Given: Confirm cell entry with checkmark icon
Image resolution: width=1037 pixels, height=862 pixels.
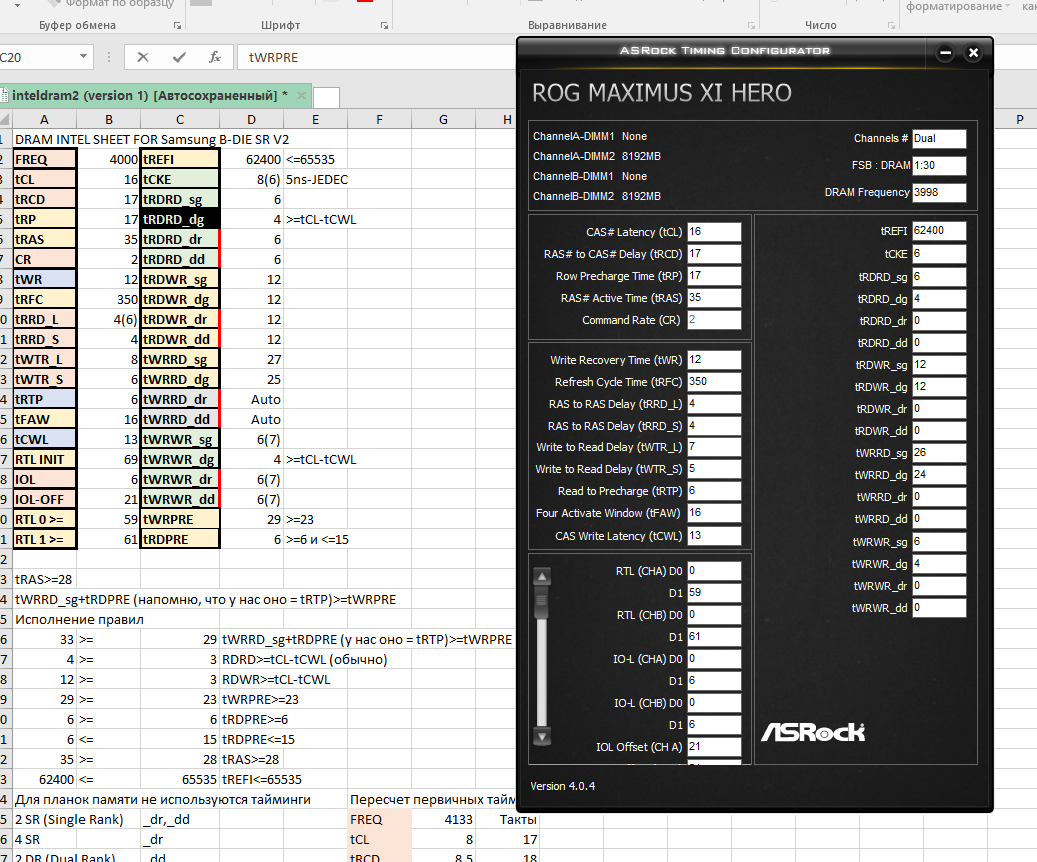Looking at the screenshot, I should 179,58.
